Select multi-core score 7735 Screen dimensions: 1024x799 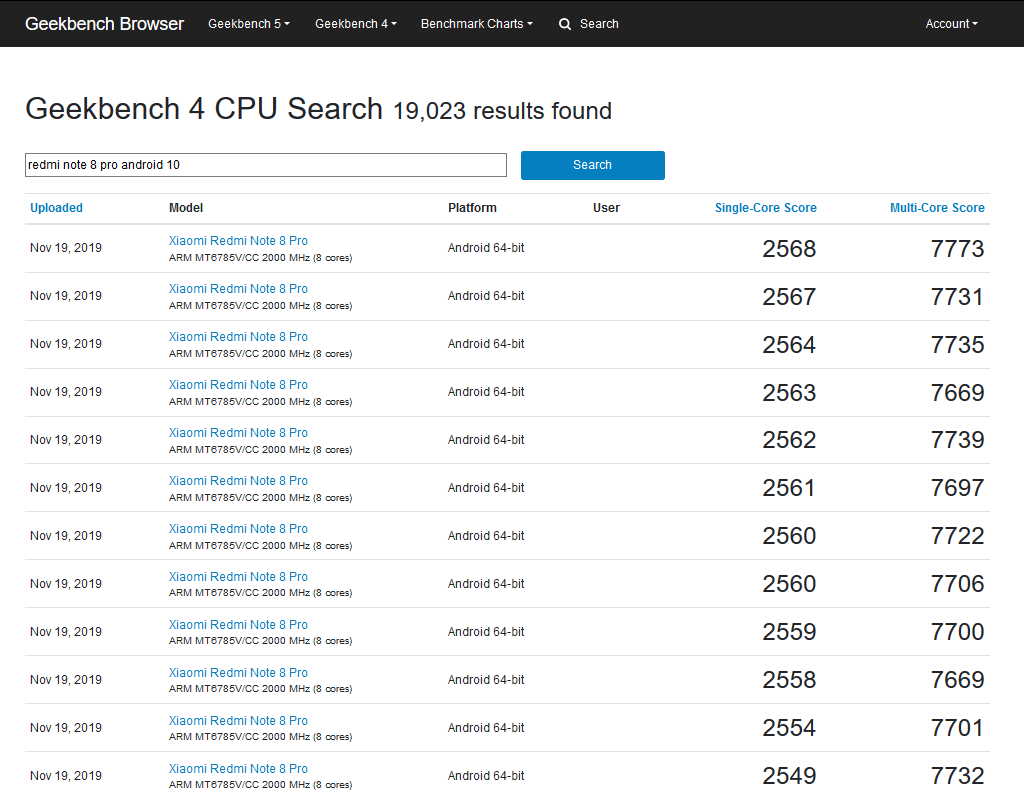click(957, 345)
